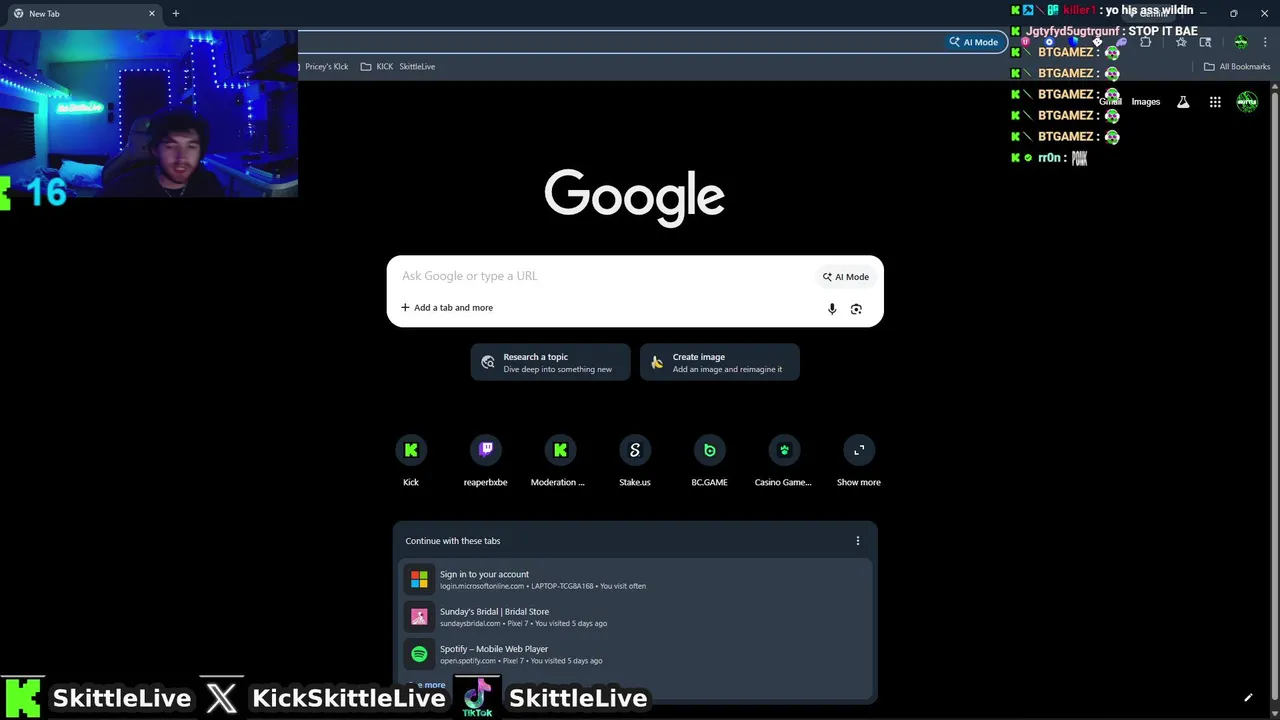The width and height of the screenshot is (1280, 720).
Task: Open the All Bookmarks folder
Action: pos(1237,67)
